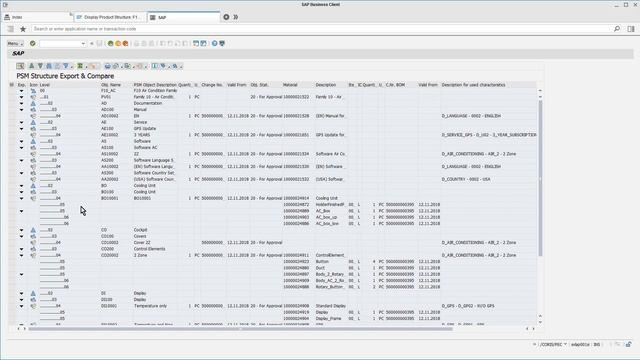
Task: Click the grid's horizontal scrollbar thumb
Action: pyautogui.click(x=241, y=329)
